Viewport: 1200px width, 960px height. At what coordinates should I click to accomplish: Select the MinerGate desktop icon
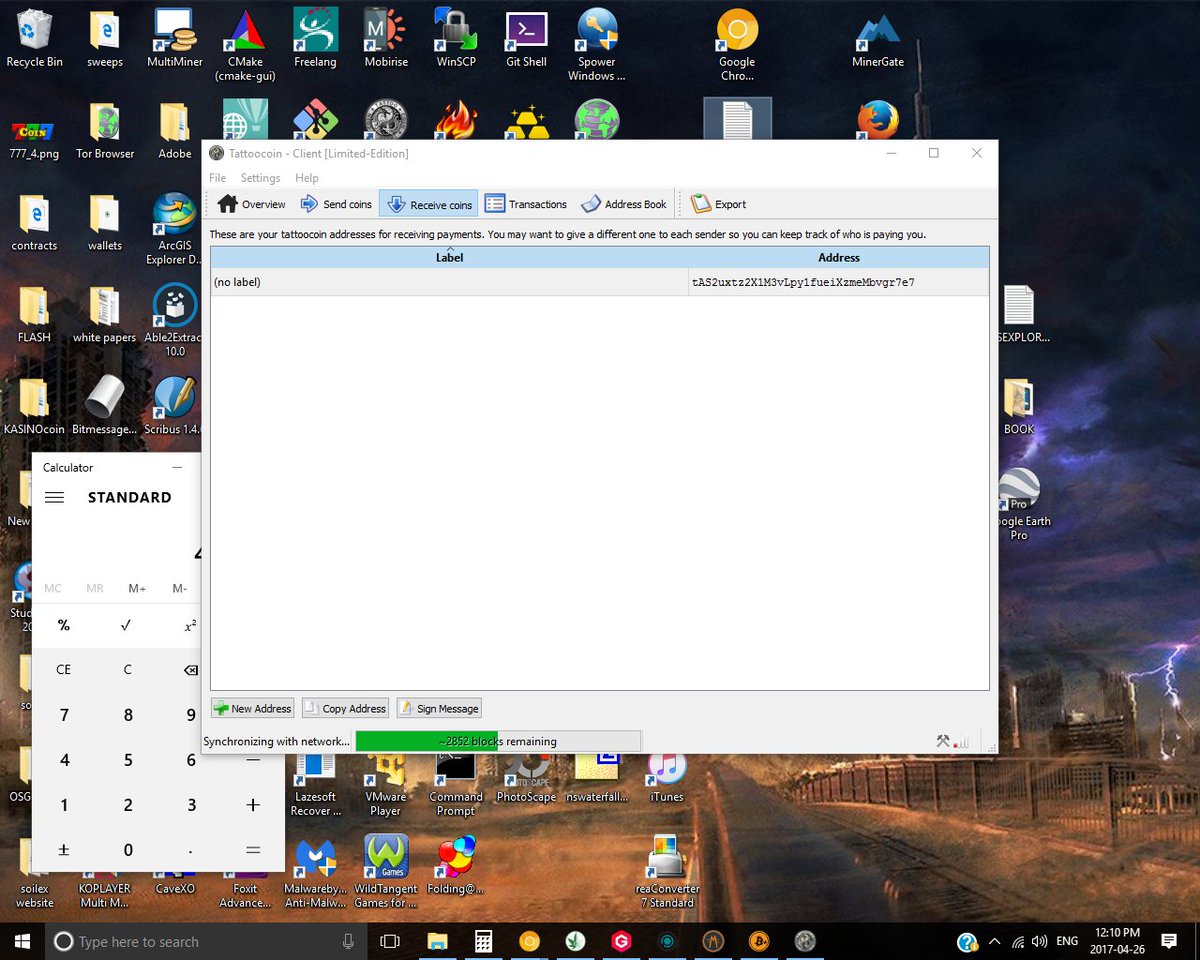[x=878, y=38]
